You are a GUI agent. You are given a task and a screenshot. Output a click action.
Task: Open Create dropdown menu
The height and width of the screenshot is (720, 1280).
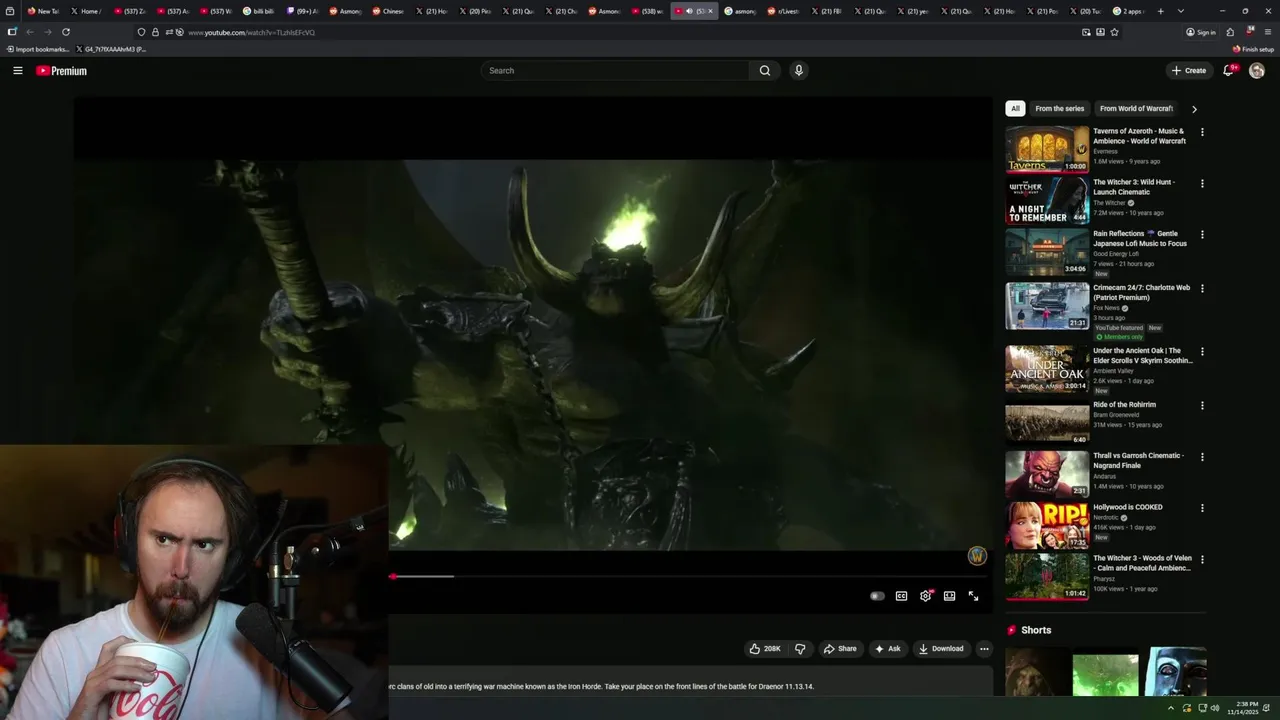(x=1189, y=70)
